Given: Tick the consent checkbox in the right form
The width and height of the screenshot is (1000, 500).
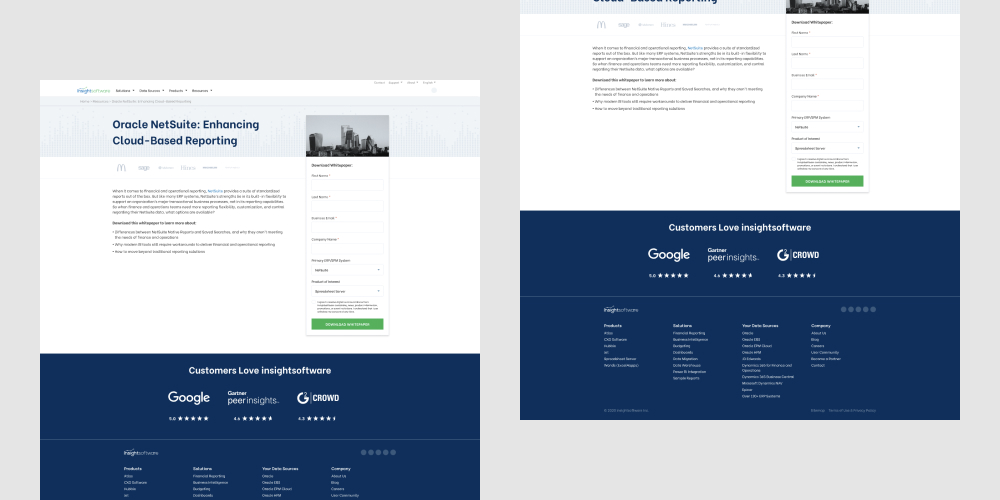Looking at the screenshot, I should click(794, 159).
